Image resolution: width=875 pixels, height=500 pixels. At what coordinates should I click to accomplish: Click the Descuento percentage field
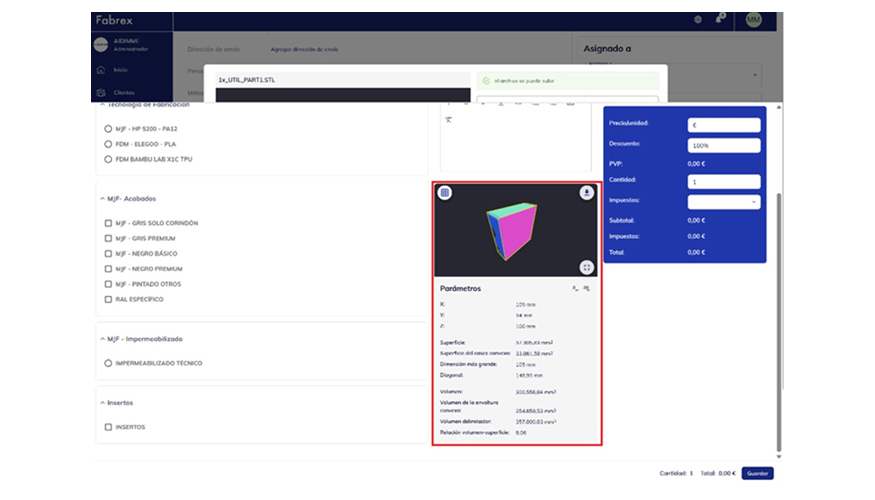724,145
